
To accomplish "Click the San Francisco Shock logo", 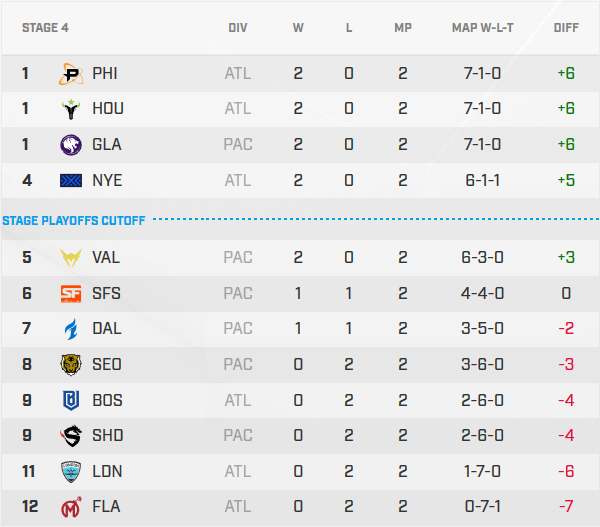I will 72,293.
